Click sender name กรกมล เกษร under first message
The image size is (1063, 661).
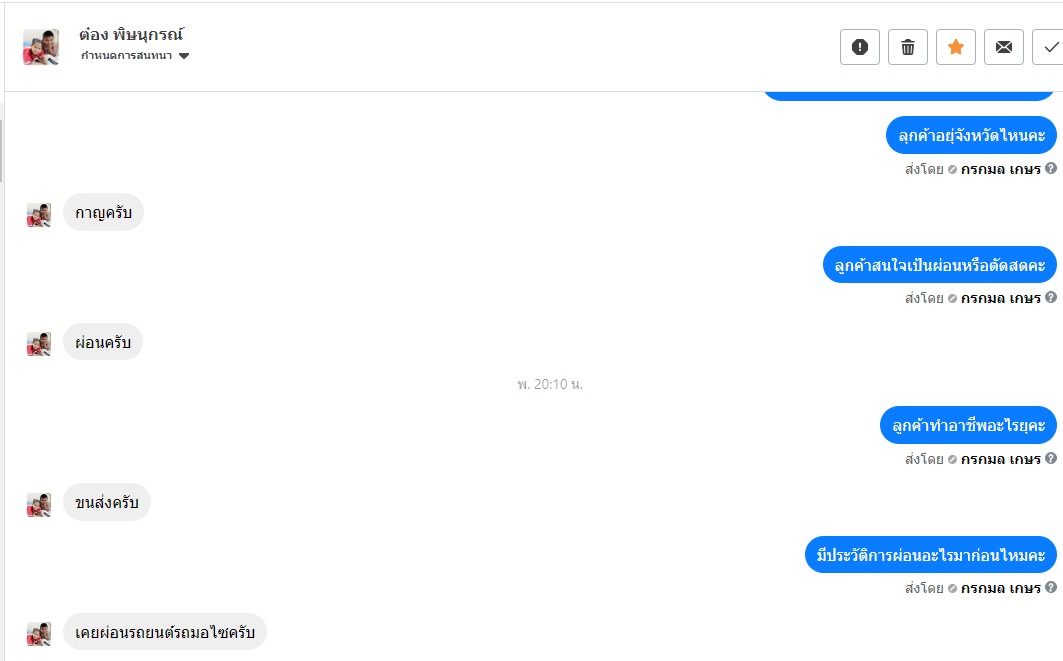1001,169
